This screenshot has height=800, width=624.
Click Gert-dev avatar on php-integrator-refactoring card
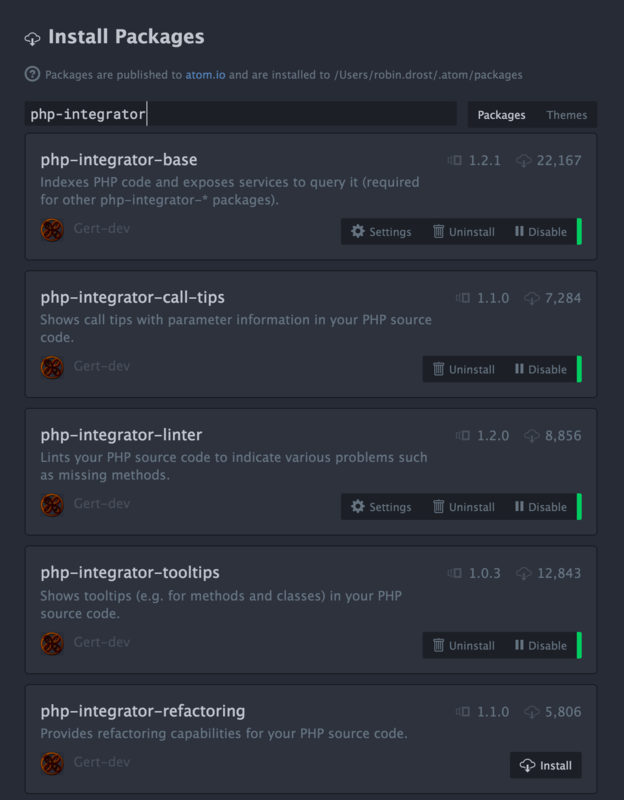click(x=52, y=763)
